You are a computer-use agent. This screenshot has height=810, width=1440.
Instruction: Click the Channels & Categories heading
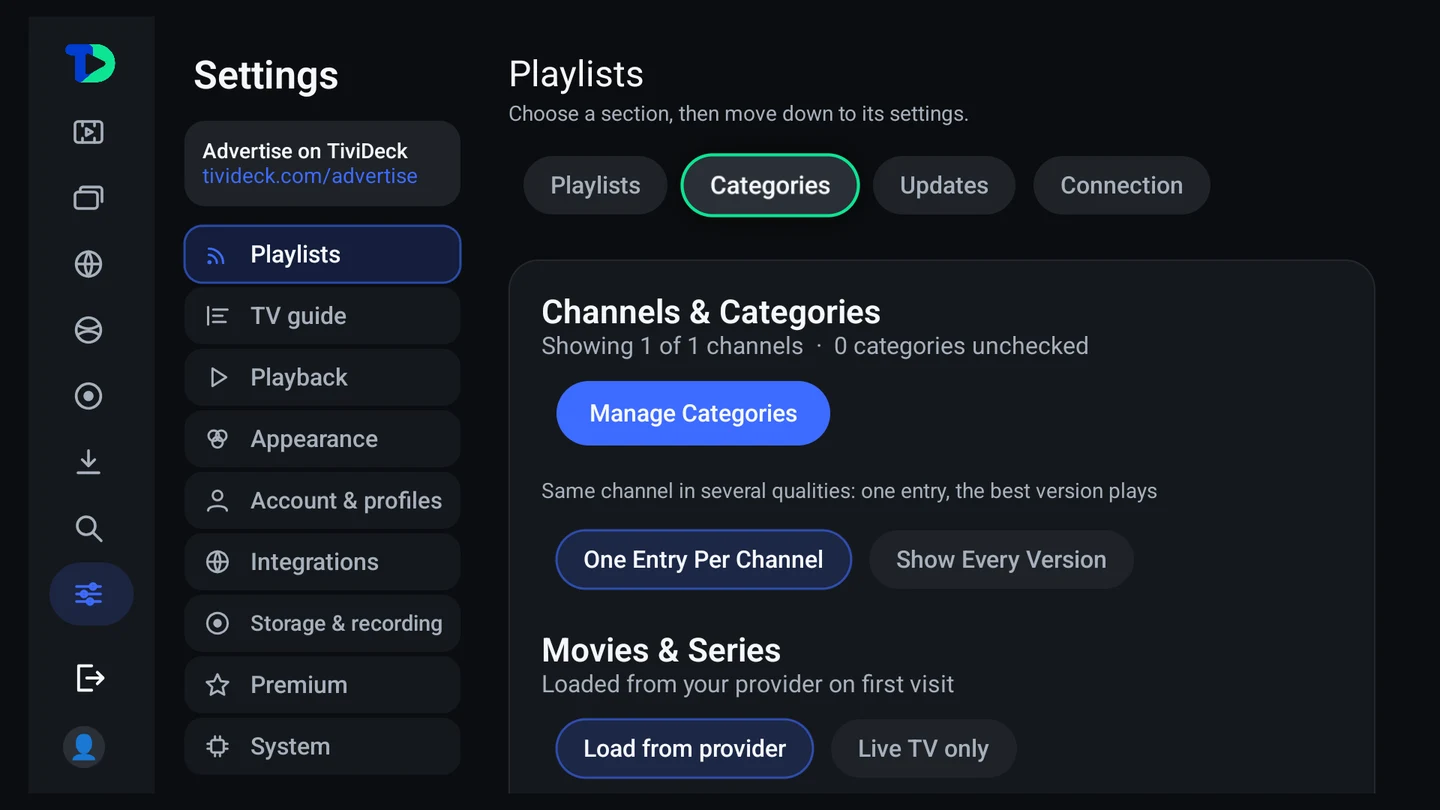click(711, 312)
